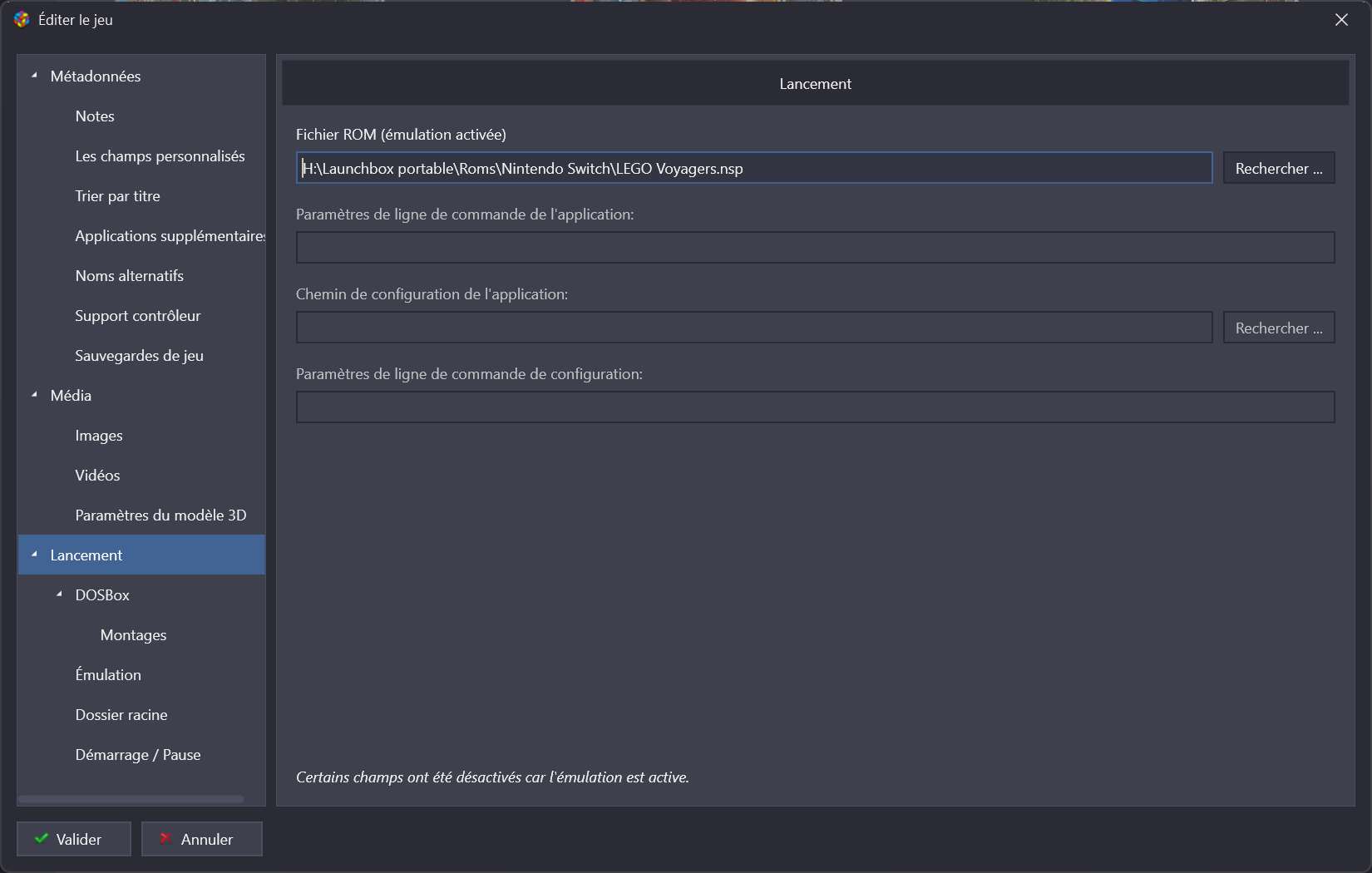The width and height of the screenshot is (1372, 873).
Task: Open Montages under DOSBox
Action: click(133, 635)
